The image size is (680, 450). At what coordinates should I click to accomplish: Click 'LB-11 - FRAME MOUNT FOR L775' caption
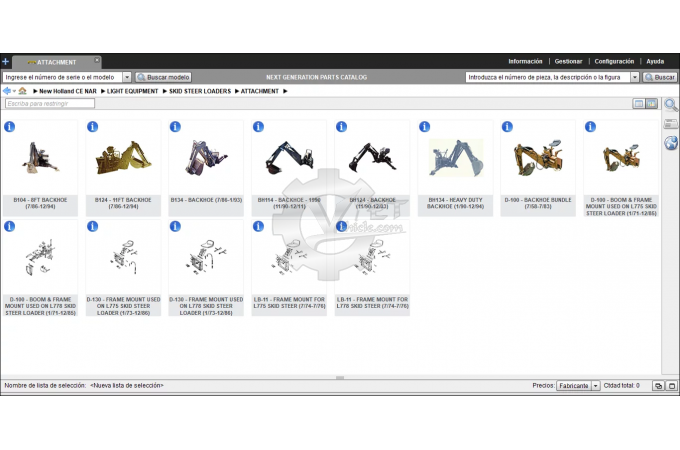coord(289,303)
